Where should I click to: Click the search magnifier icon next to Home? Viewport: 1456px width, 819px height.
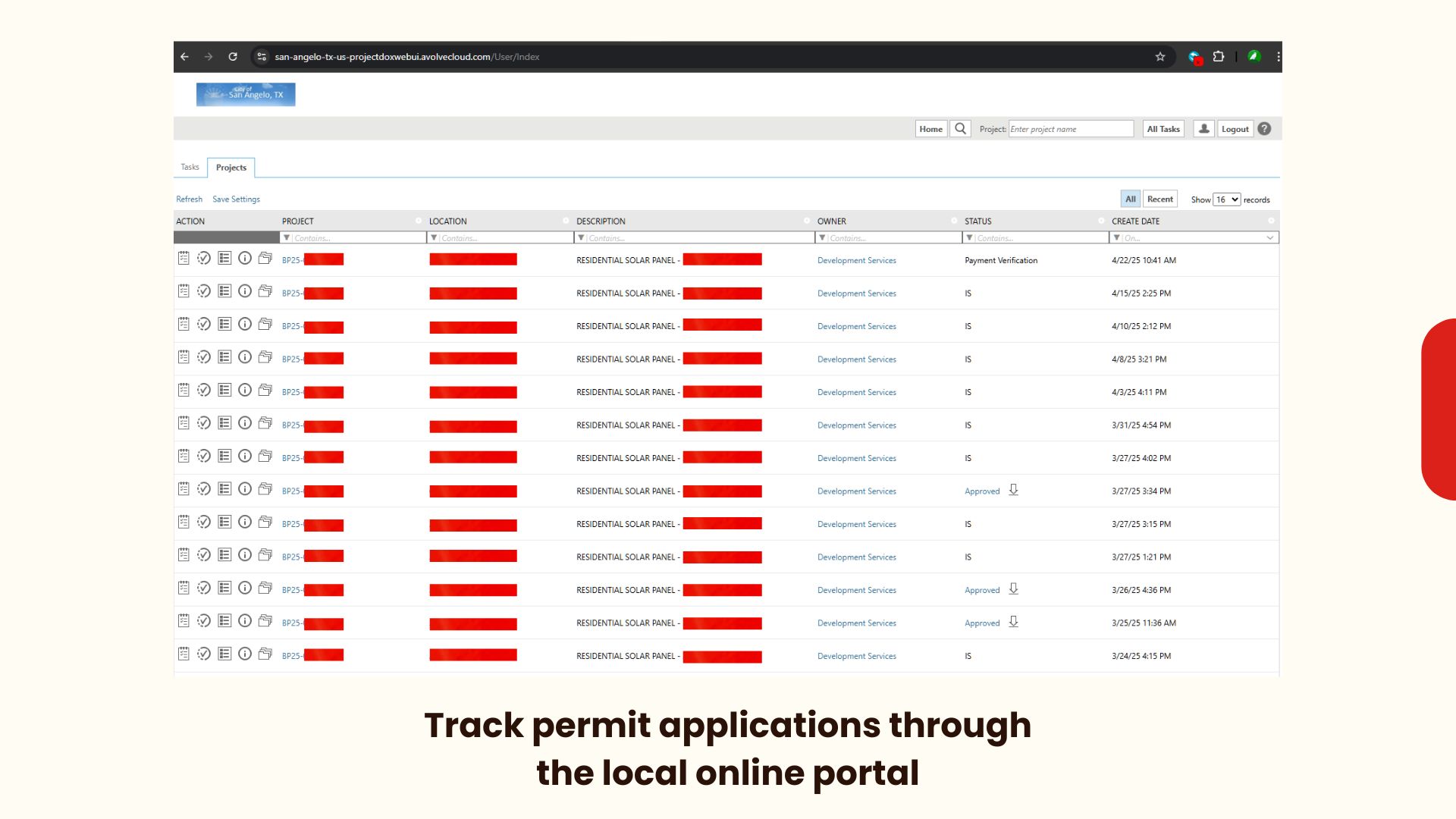960,129
